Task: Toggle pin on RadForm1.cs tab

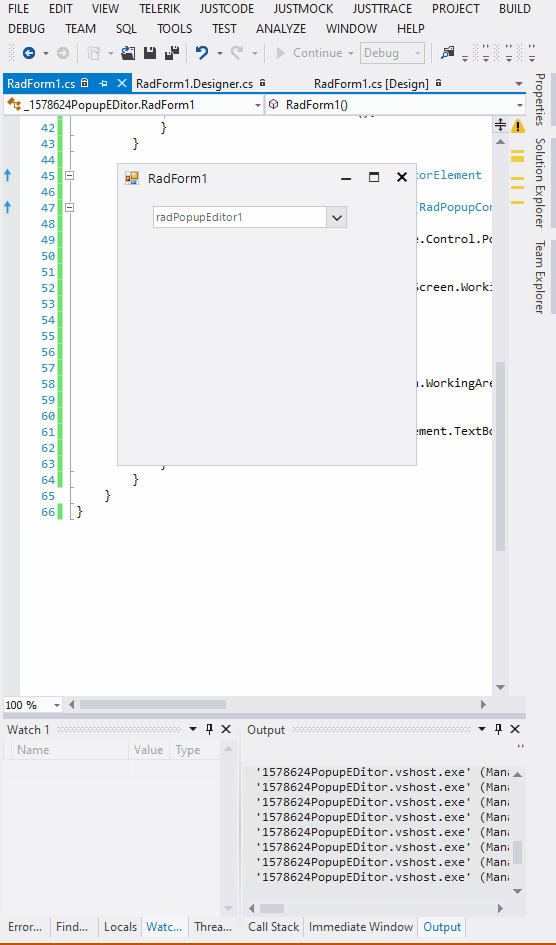Action: 103,83
